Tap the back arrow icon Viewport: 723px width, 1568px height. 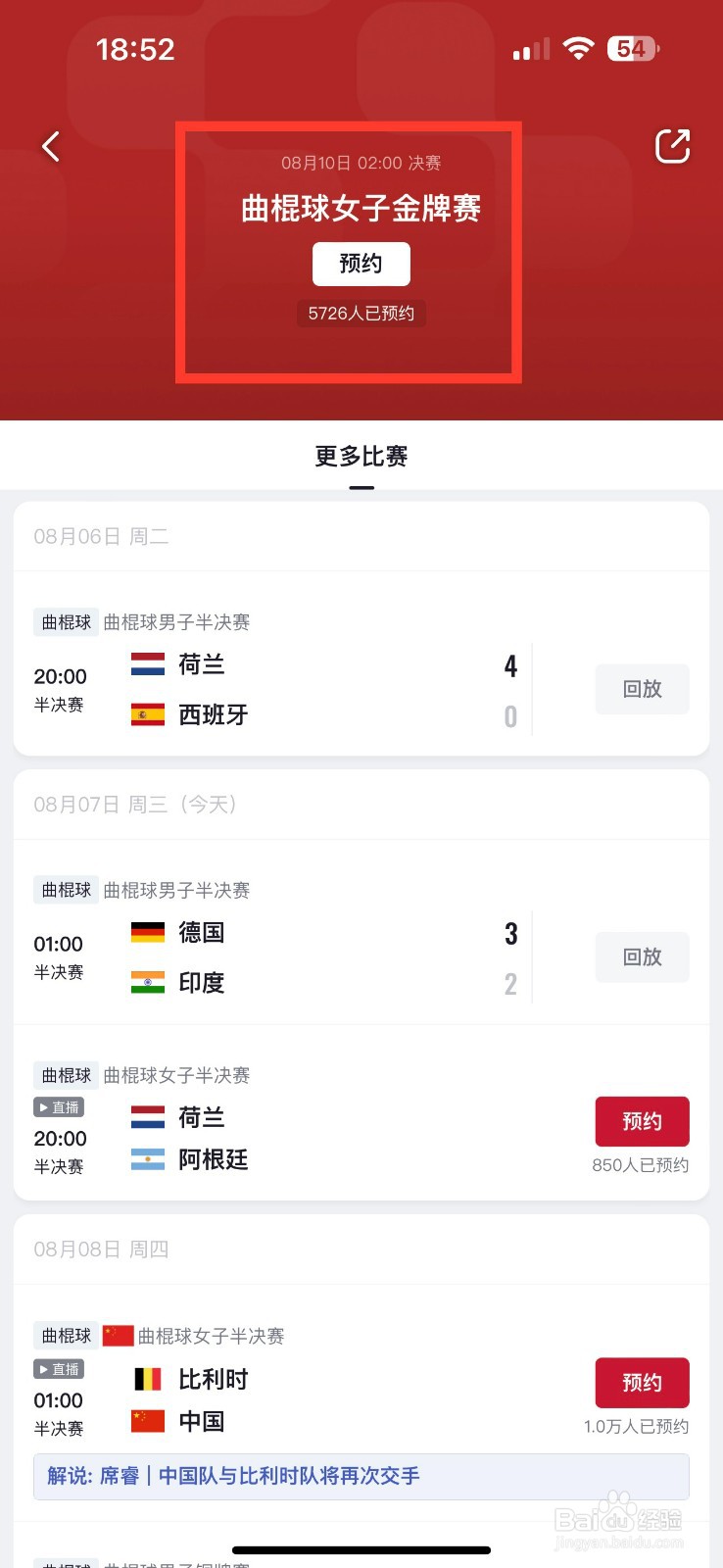pos(51,147)
